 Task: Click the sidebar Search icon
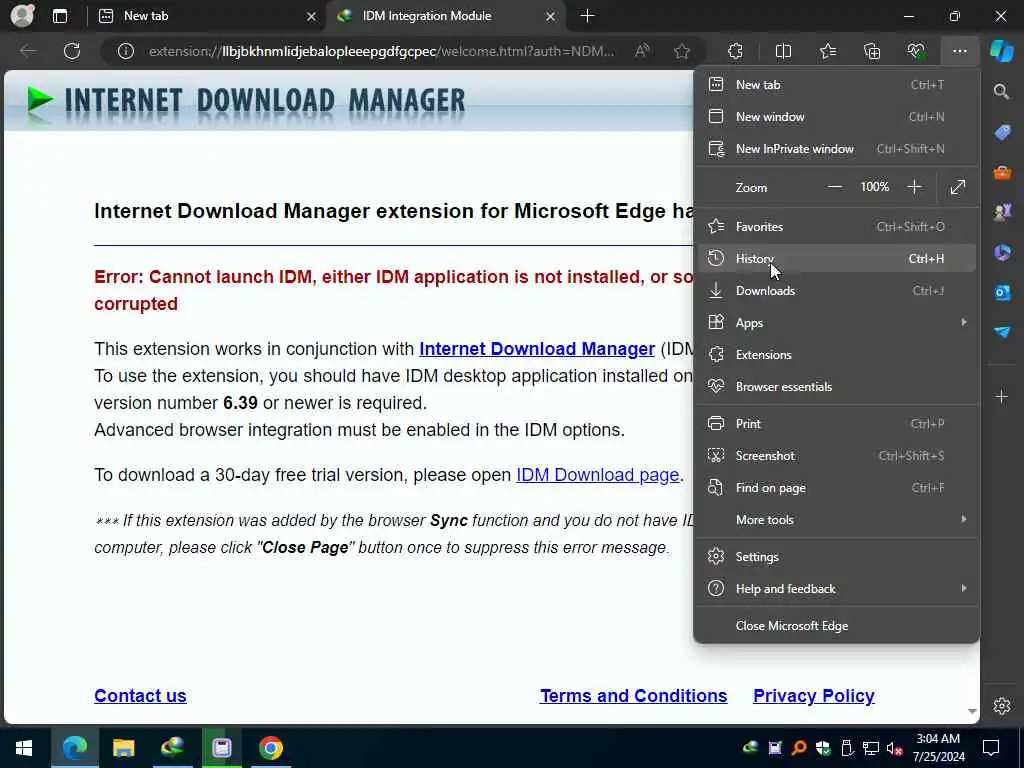click(x=1001, y=91)
